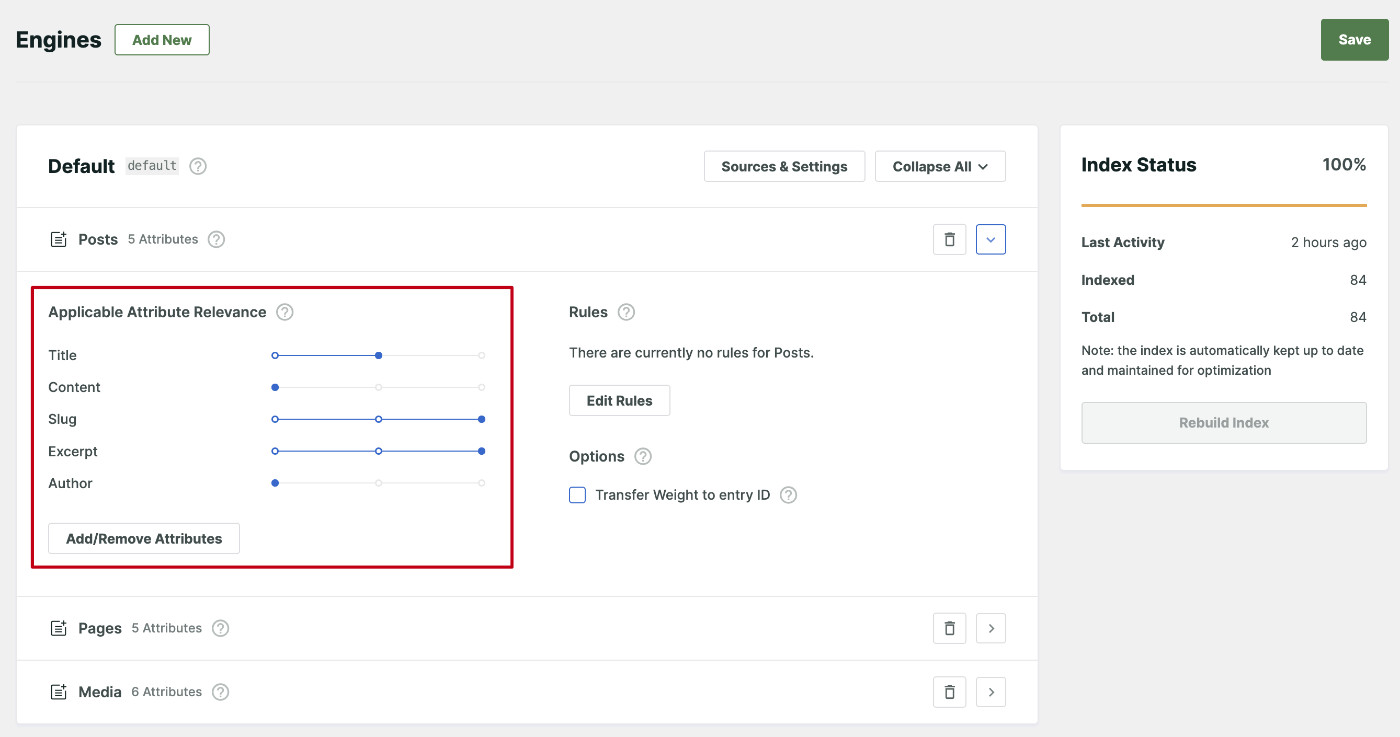Click help icon beside Transfer Weight option
The height and width of the screenshot is (737, 1400).
[x=788, y=494]
